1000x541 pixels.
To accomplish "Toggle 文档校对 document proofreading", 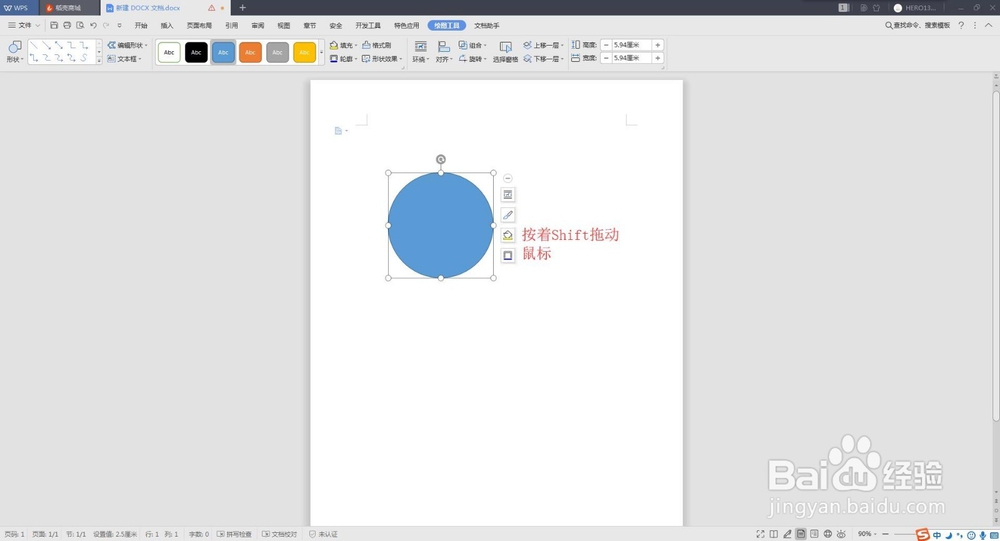I will [280, 534].
